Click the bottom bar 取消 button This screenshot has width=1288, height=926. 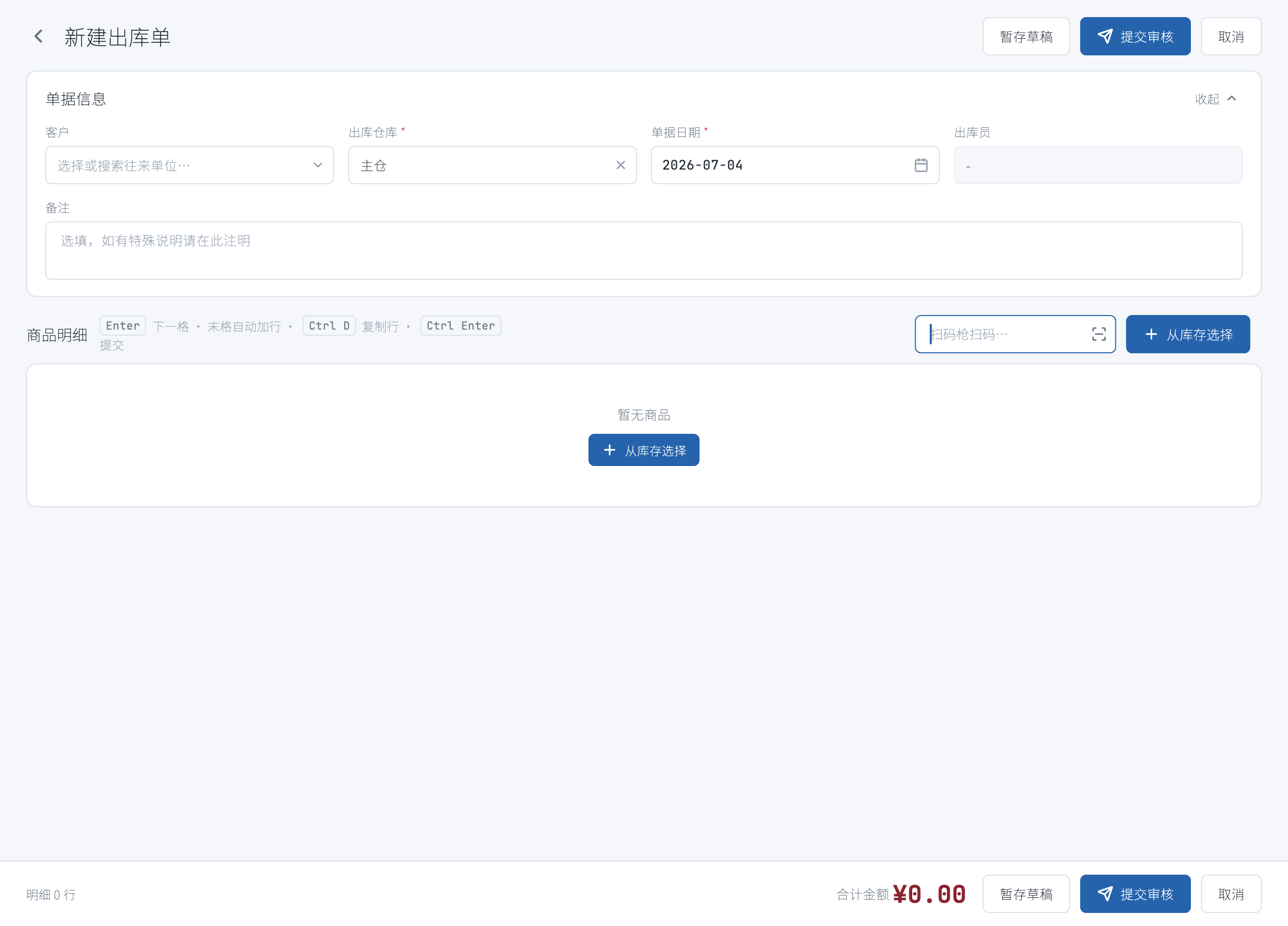tap(1231, 894)
